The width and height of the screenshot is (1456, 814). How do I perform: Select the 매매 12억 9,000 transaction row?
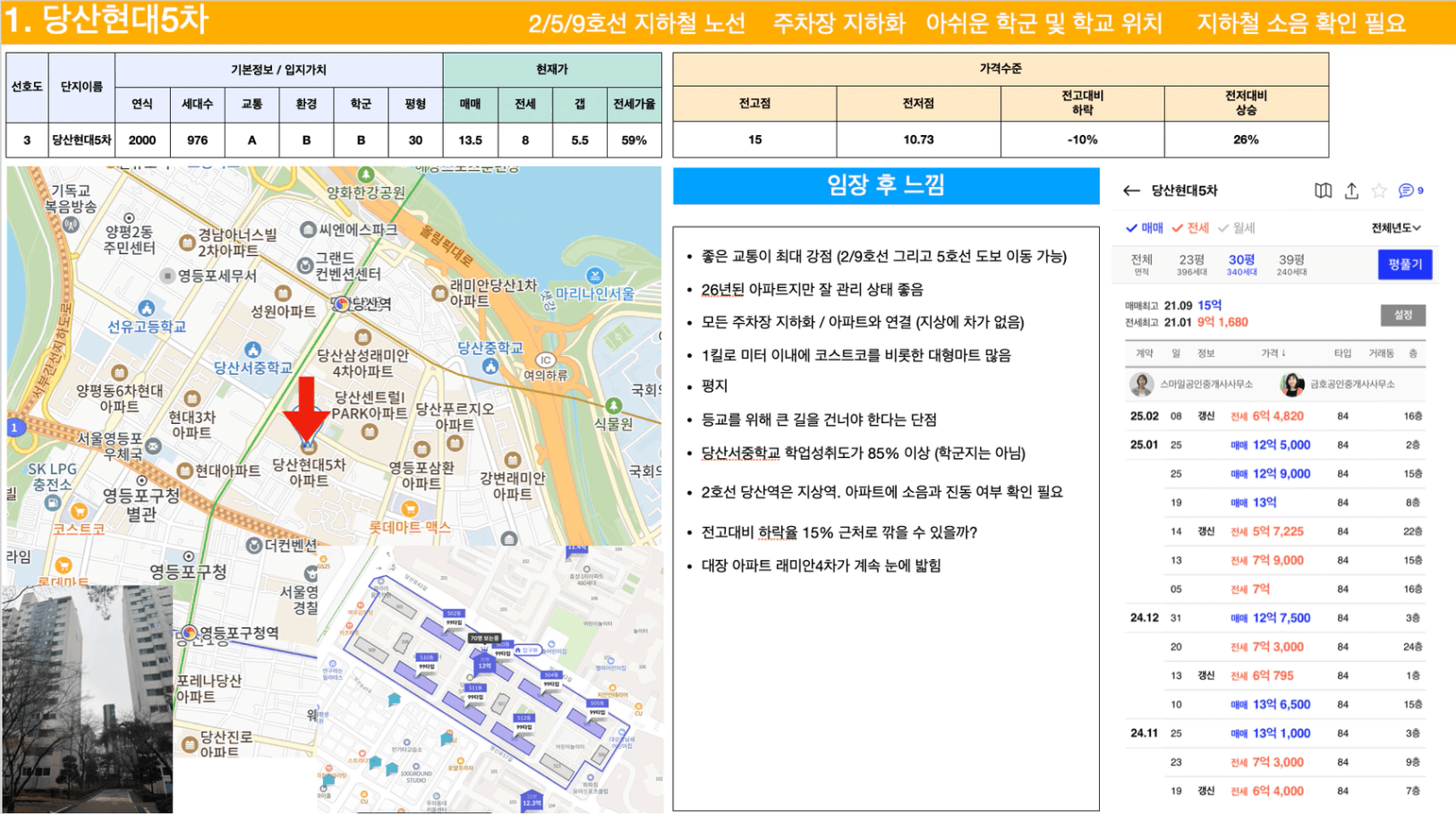coord(1275,473)
